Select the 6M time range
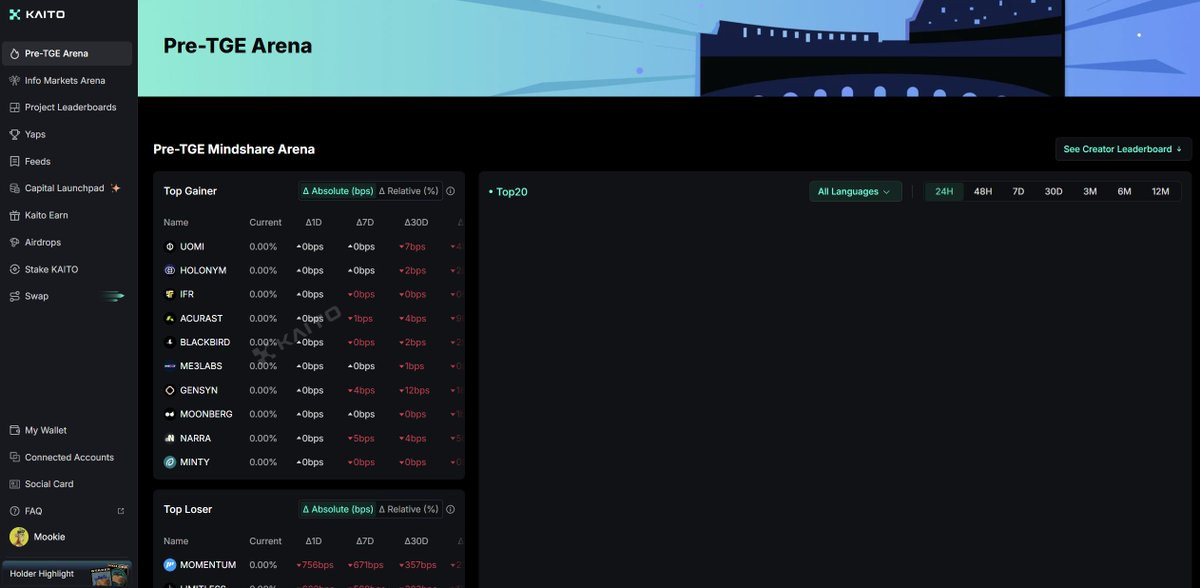This screenshot has width=1200, height=588. point(1124,192)
